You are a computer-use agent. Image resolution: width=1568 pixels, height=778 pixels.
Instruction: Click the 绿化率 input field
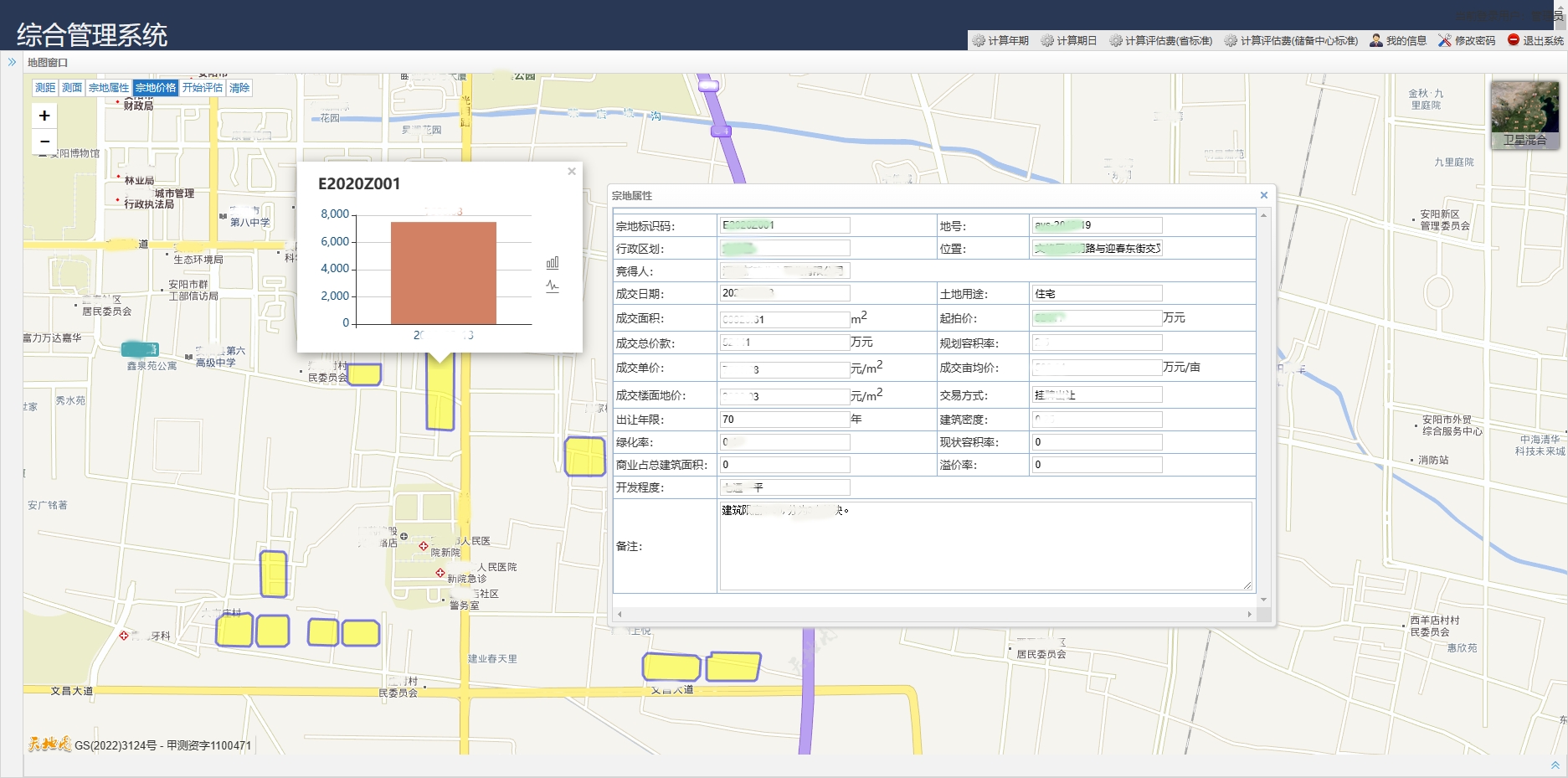tap(785, 442)
